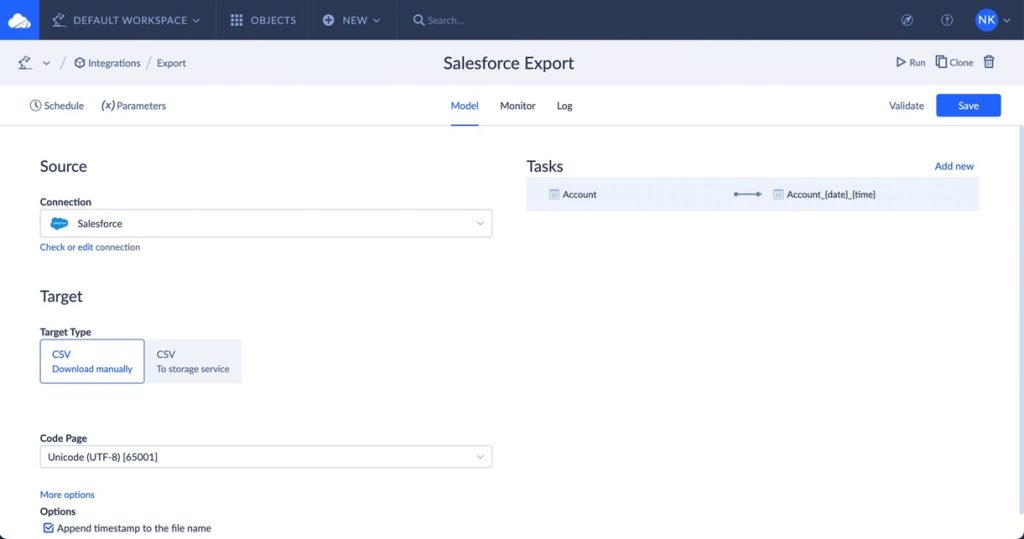This screenshot has width=1024, height=539.
Task: Open the New menu
Action: [351, 20]
